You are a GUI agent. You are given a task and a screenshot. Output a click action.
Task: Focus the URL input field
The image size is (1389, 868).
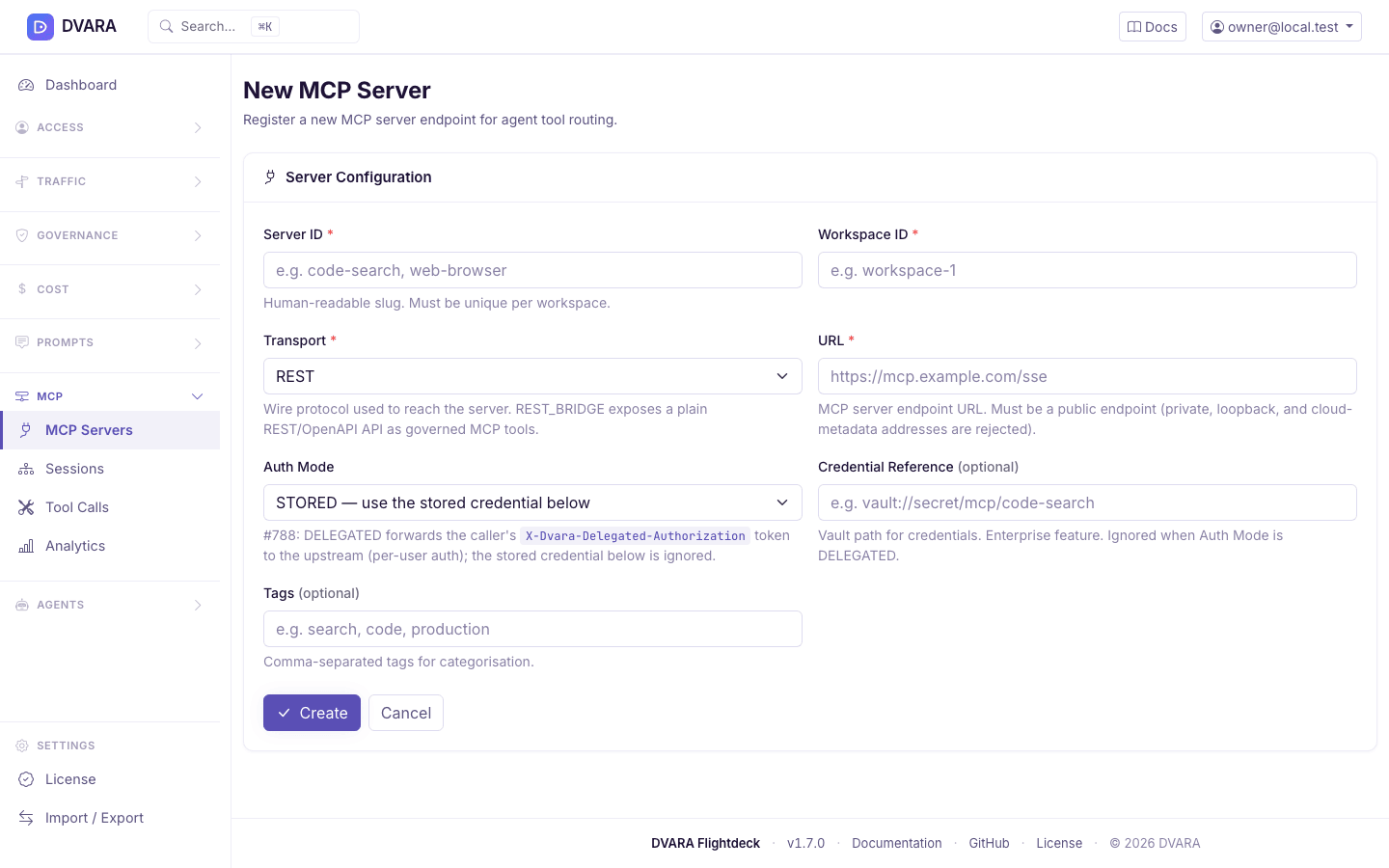[1087, 376]
